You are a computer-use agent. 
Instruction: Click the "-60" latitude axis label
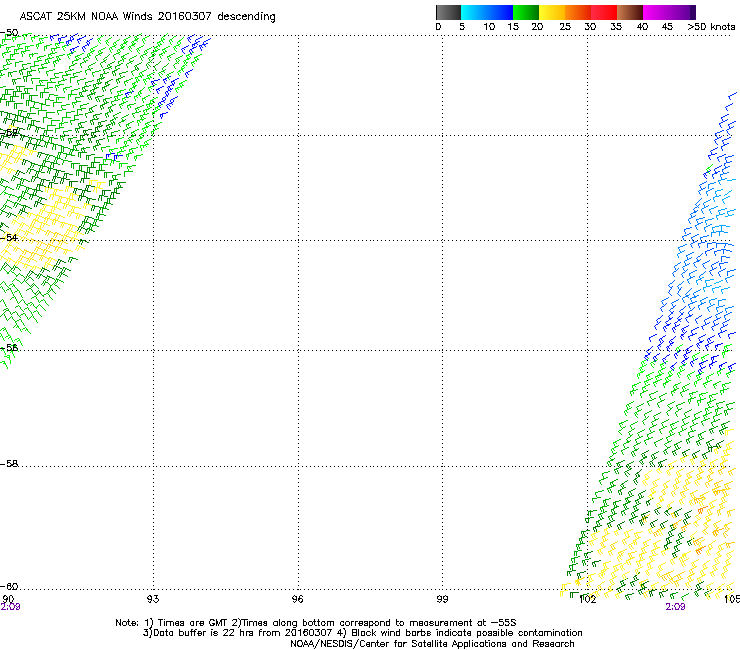tap(9, 586)
